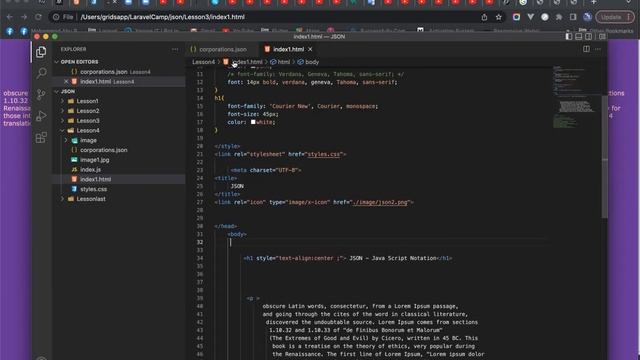Click the editor vertical scrollbar thumb
640x360 pixels.
tap(604, 156)
